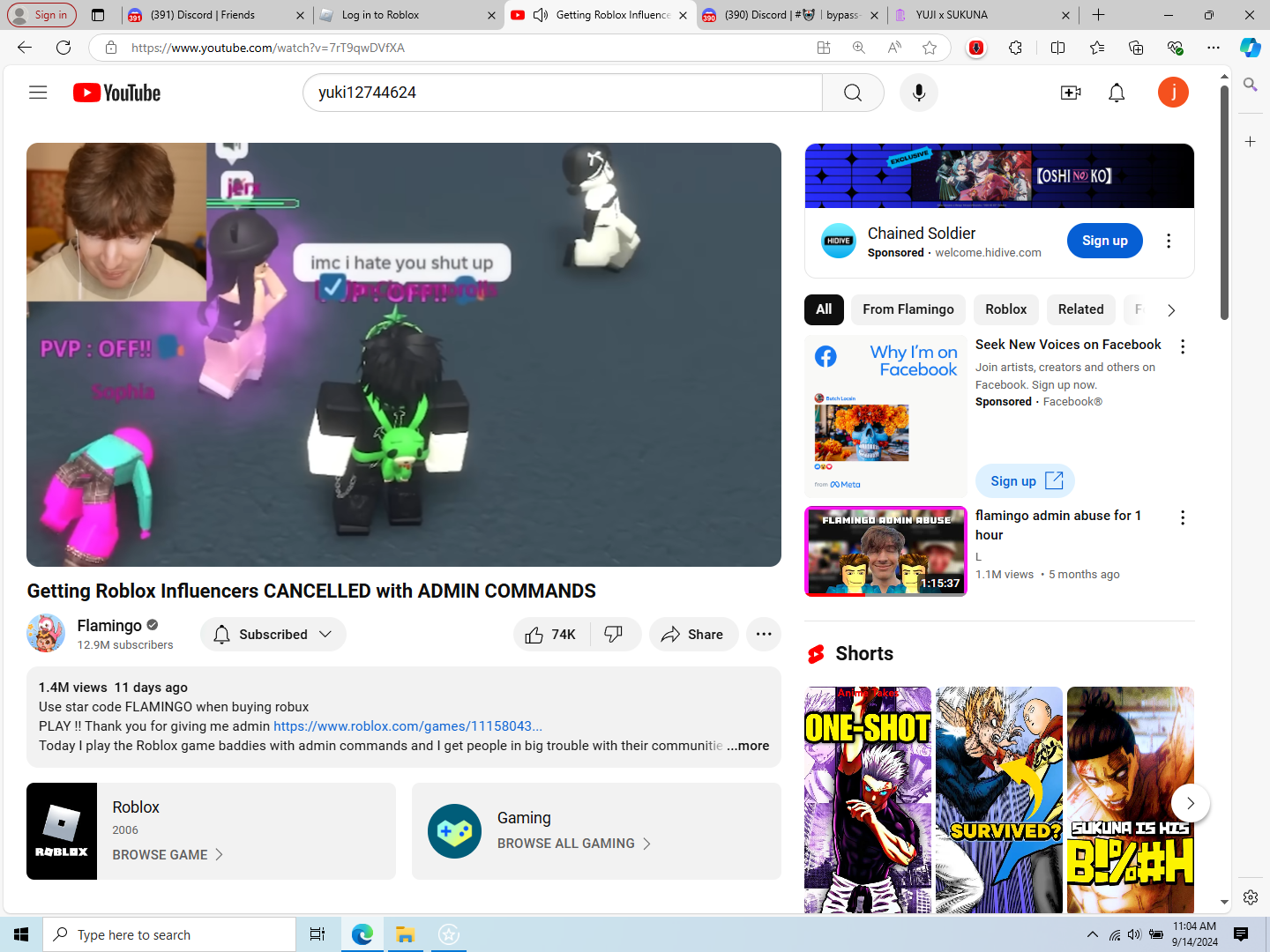This screenshot has height=952, width=1270.
Task: Open a new browser tab
Action: coord(1098,15)
